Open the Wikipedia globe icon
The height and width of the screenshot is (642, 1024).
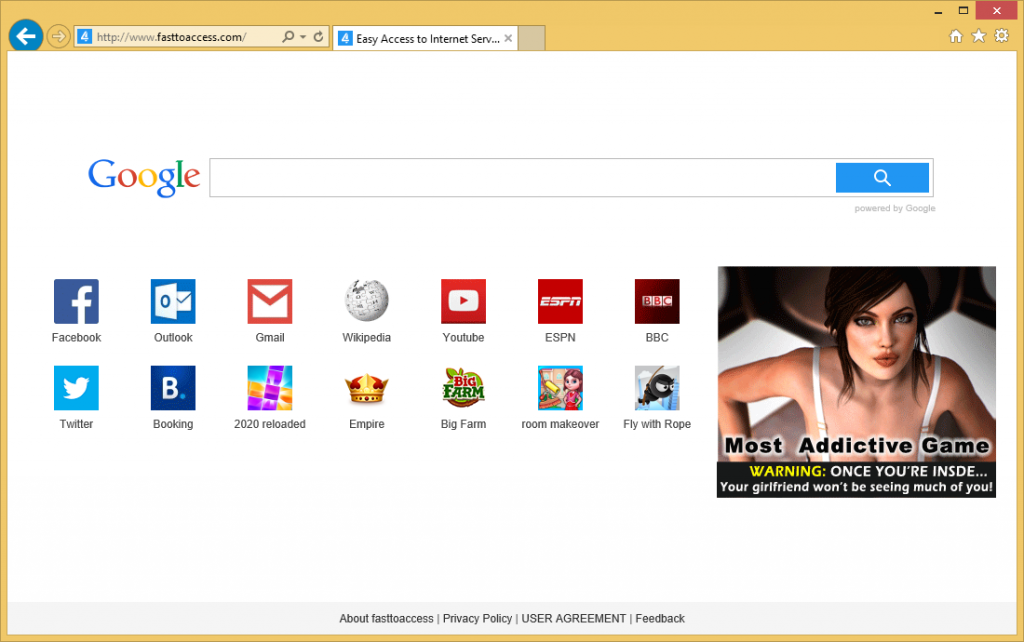[367, 301]
